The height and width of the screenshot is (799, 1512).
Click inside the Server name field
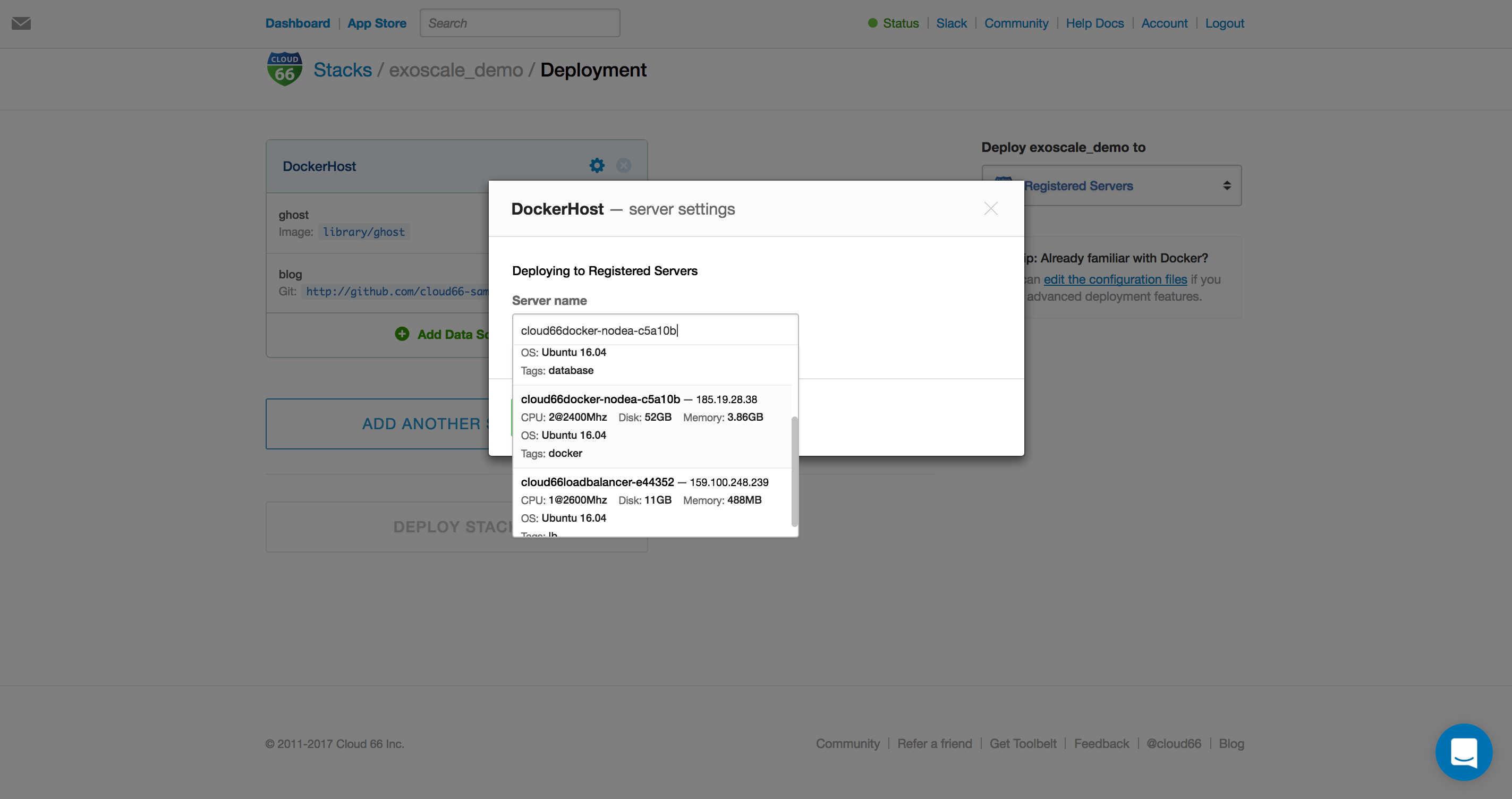(655, 330)
